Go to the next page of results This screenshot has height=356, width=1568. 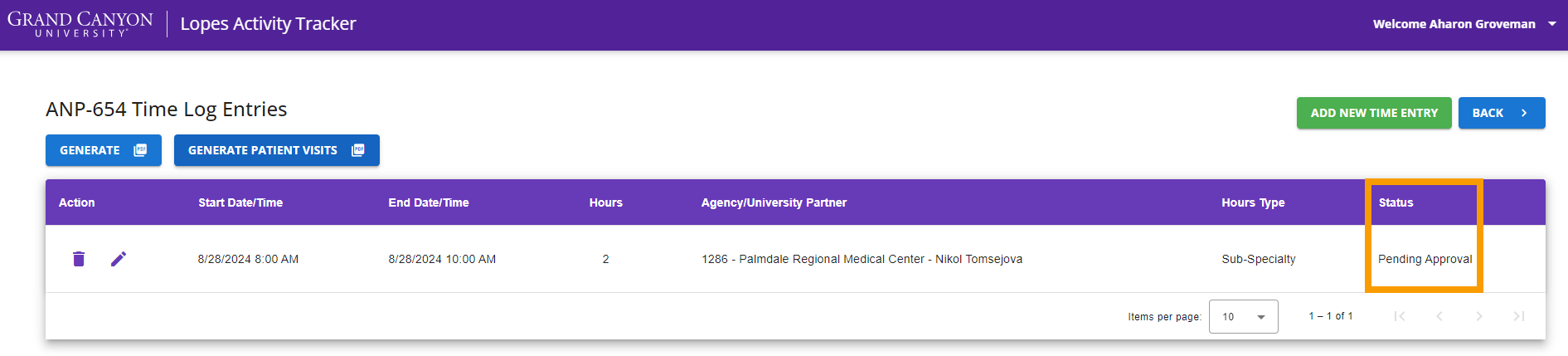pos(1479,316)
